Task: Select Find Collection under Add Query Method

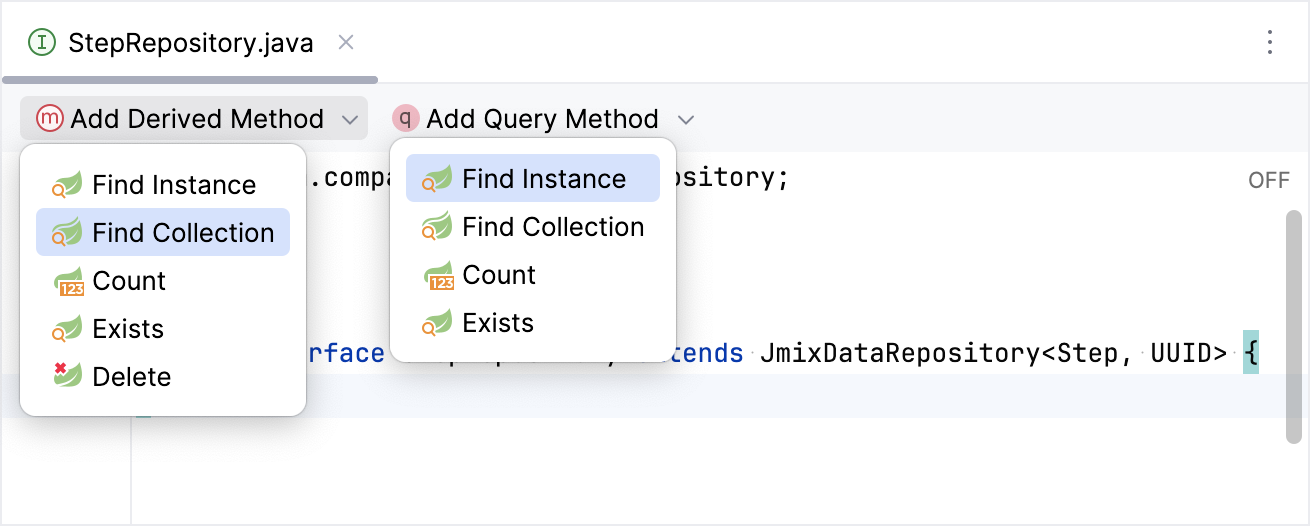Action: [x=553, y=227]
